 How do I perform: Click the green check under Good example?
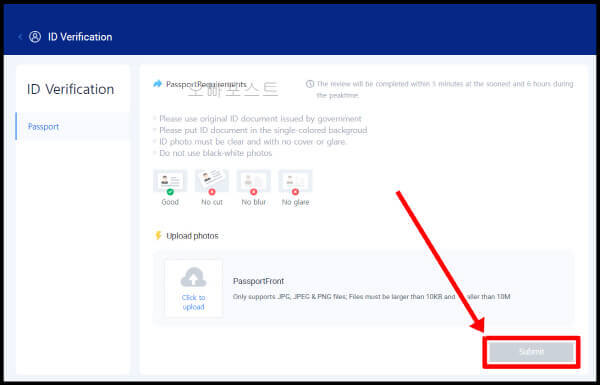click(x=170, y=192)
